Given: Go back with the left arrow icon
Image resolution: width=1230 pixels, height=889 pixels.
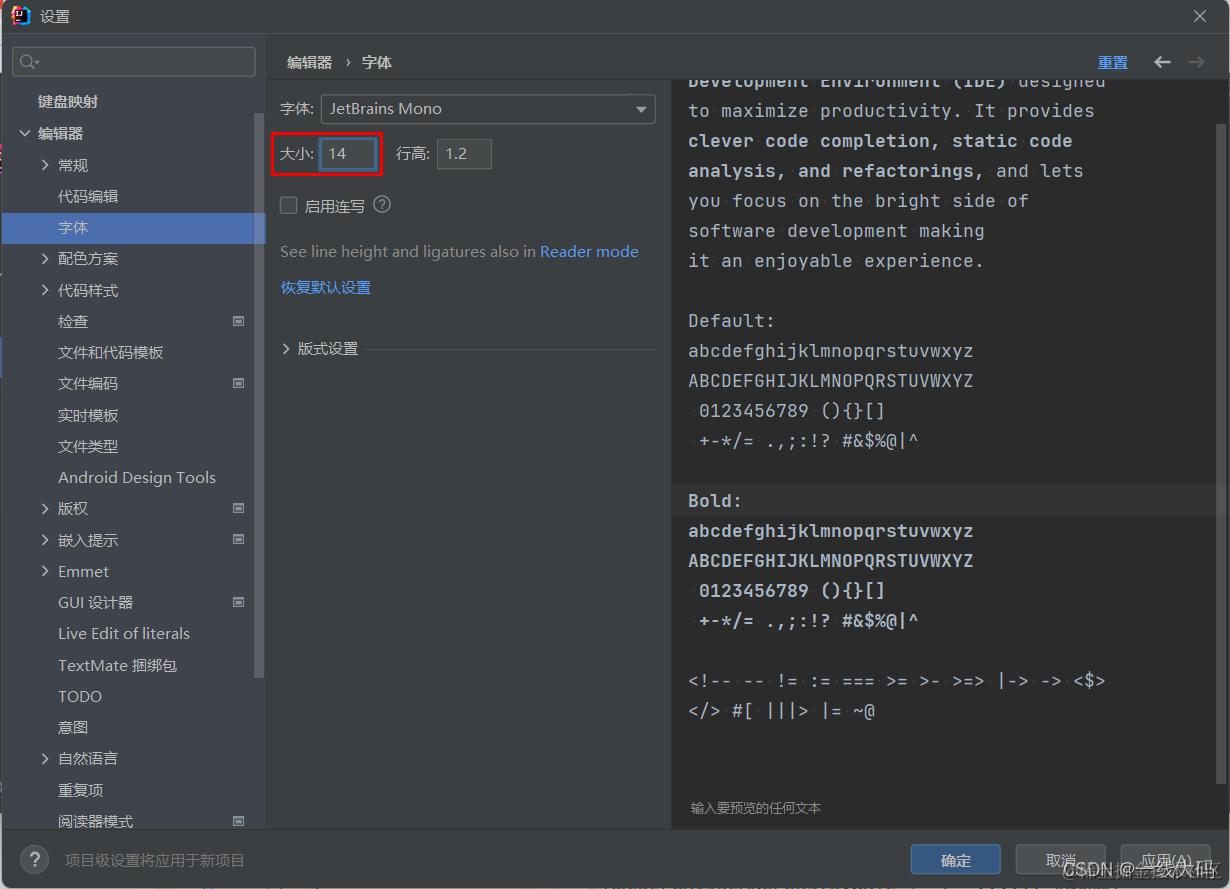Looking at the screenshot, I should (x=1162, y=62).
